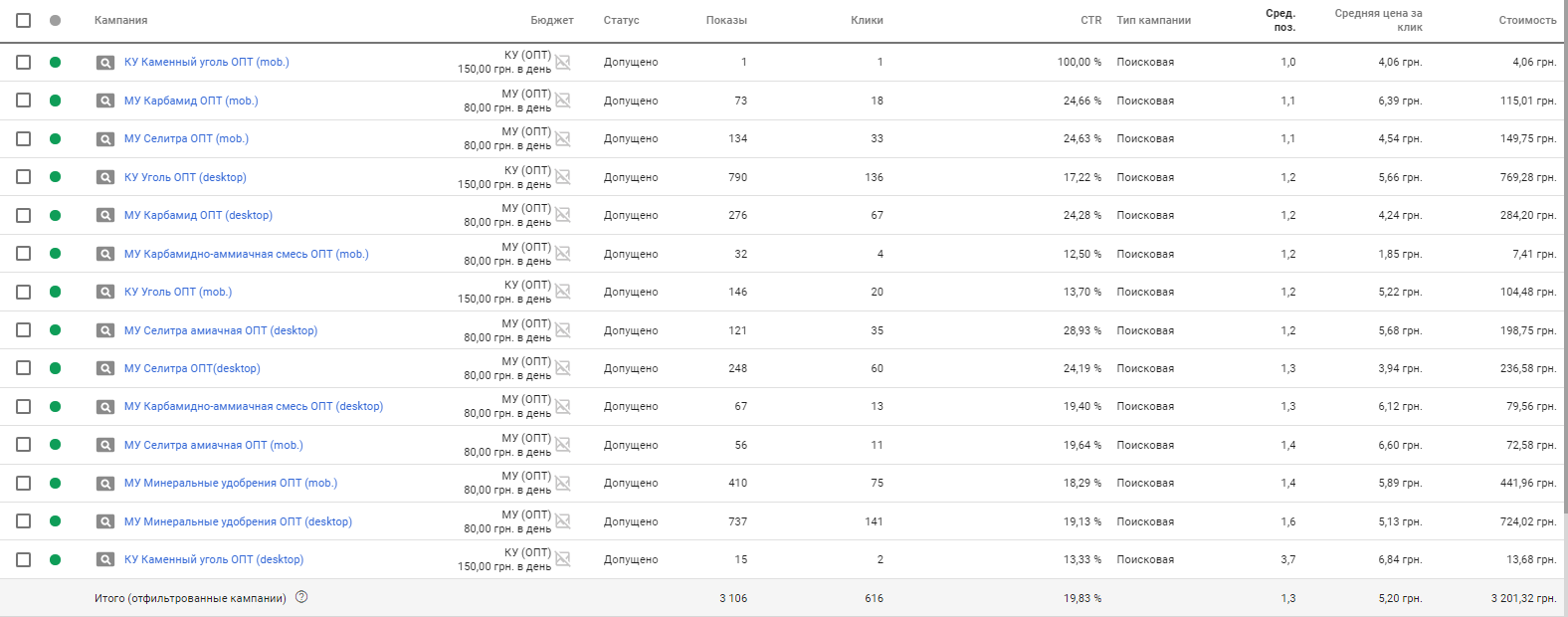
Task: Click shared budget icon in КУ Каменный уголь ОПТ (desktop) row
Action: pos(563,559)
